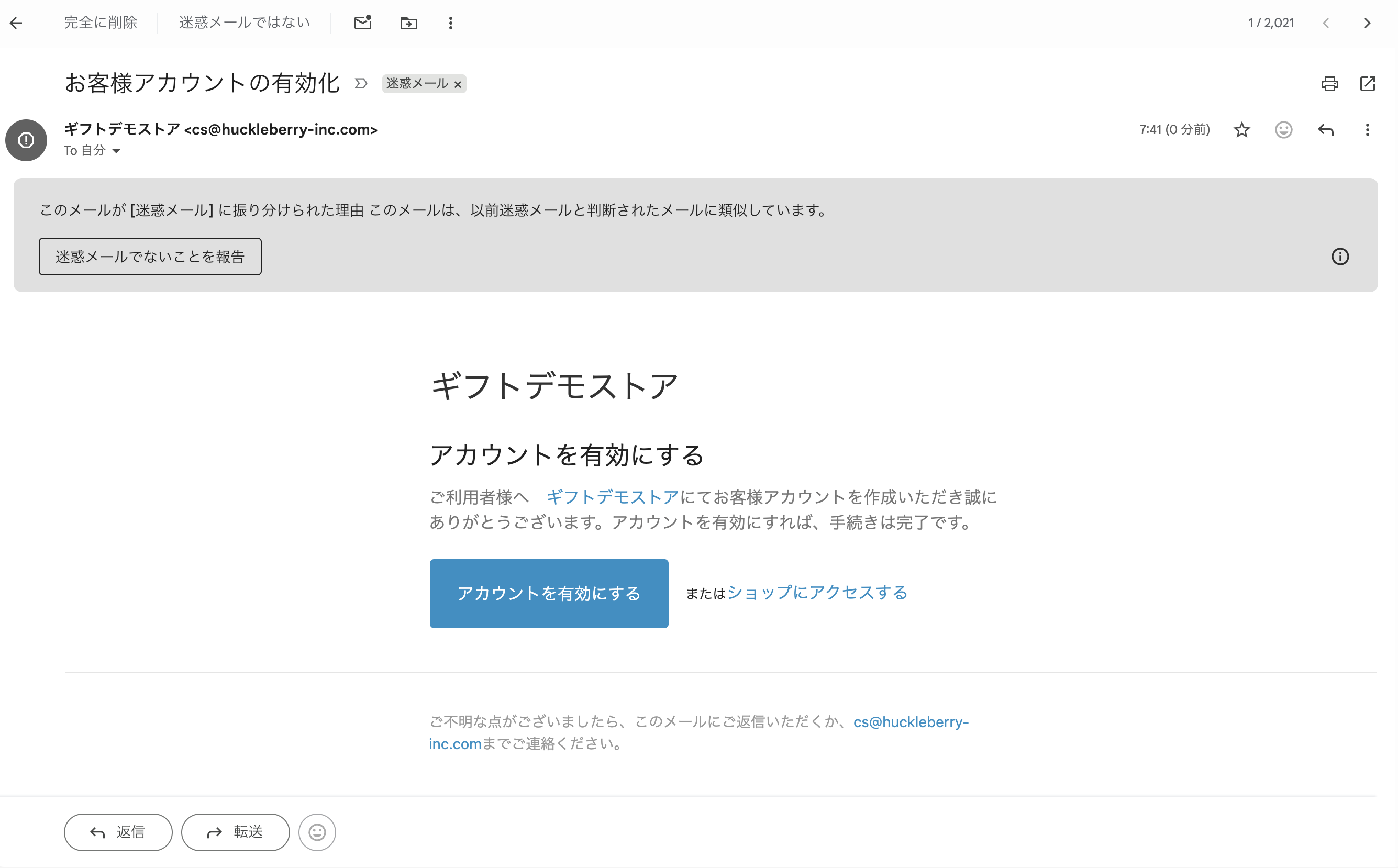Click 迷惑メールではない in the toolbar

pyautogui.click(x=245, y=23)
